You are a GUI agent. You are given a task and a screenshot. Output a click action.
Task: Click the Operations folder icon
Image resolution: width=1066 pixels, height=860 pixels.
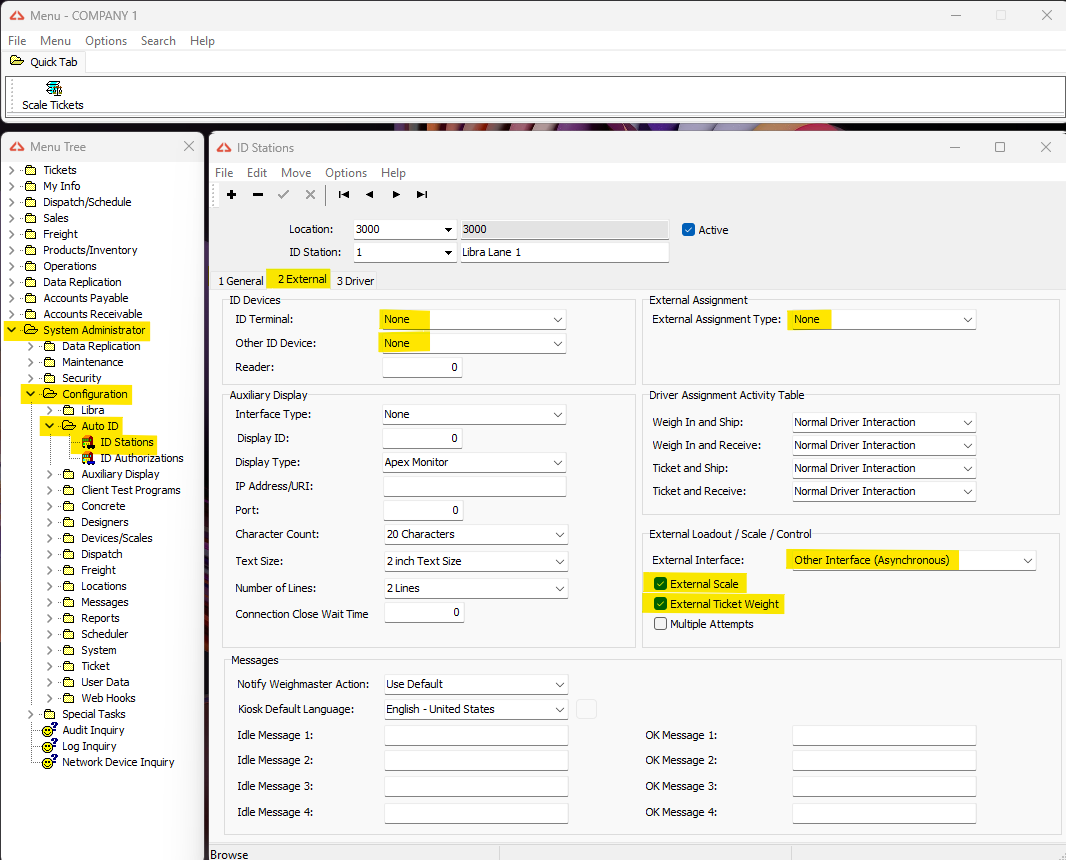pos(31,266)
